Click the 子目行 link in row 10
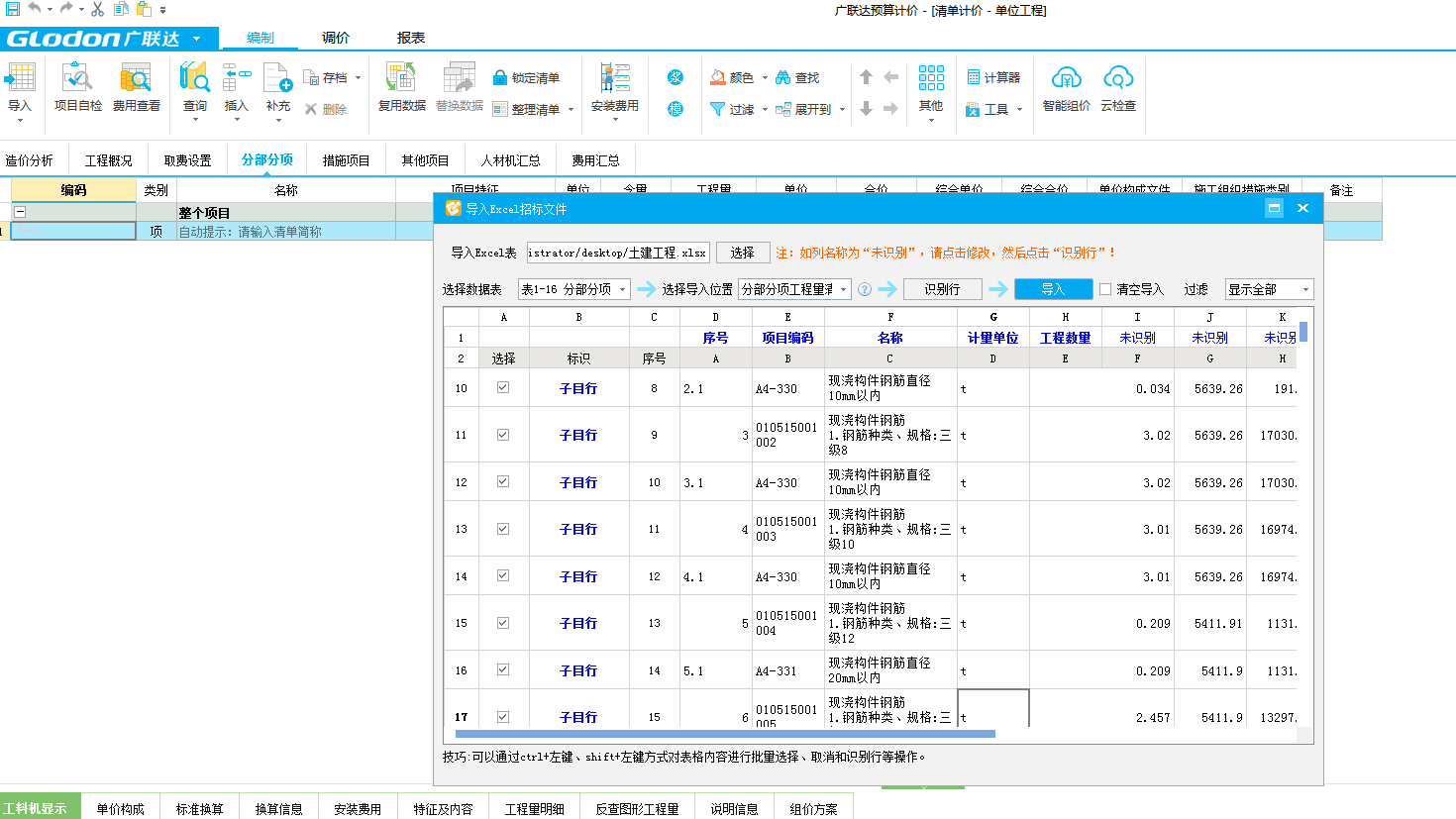Viewport: 1456px width, 819px height. point(578,388)
